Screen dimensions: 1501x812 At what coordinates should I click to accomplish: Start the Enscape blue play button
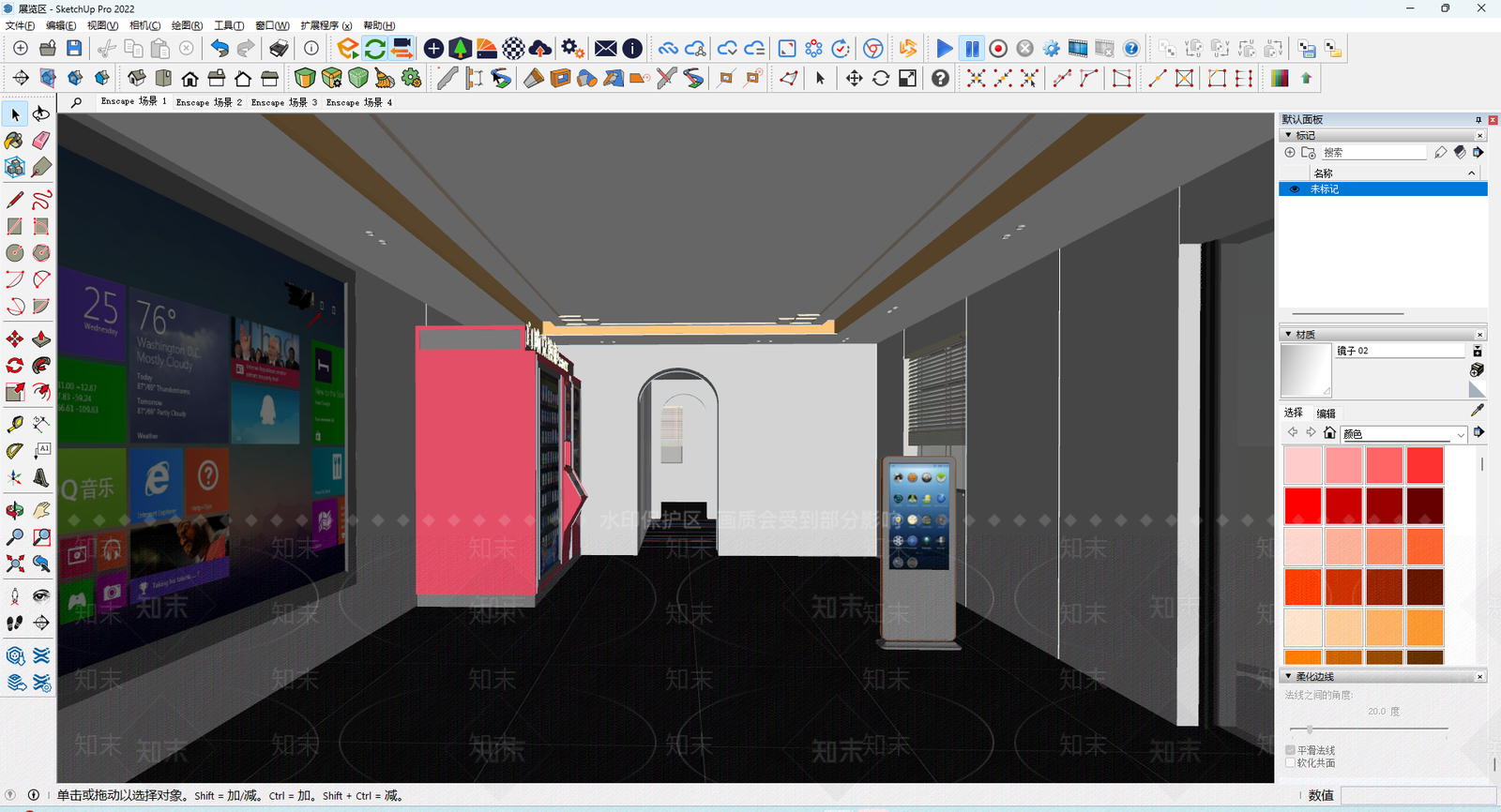tap(945, 49)
